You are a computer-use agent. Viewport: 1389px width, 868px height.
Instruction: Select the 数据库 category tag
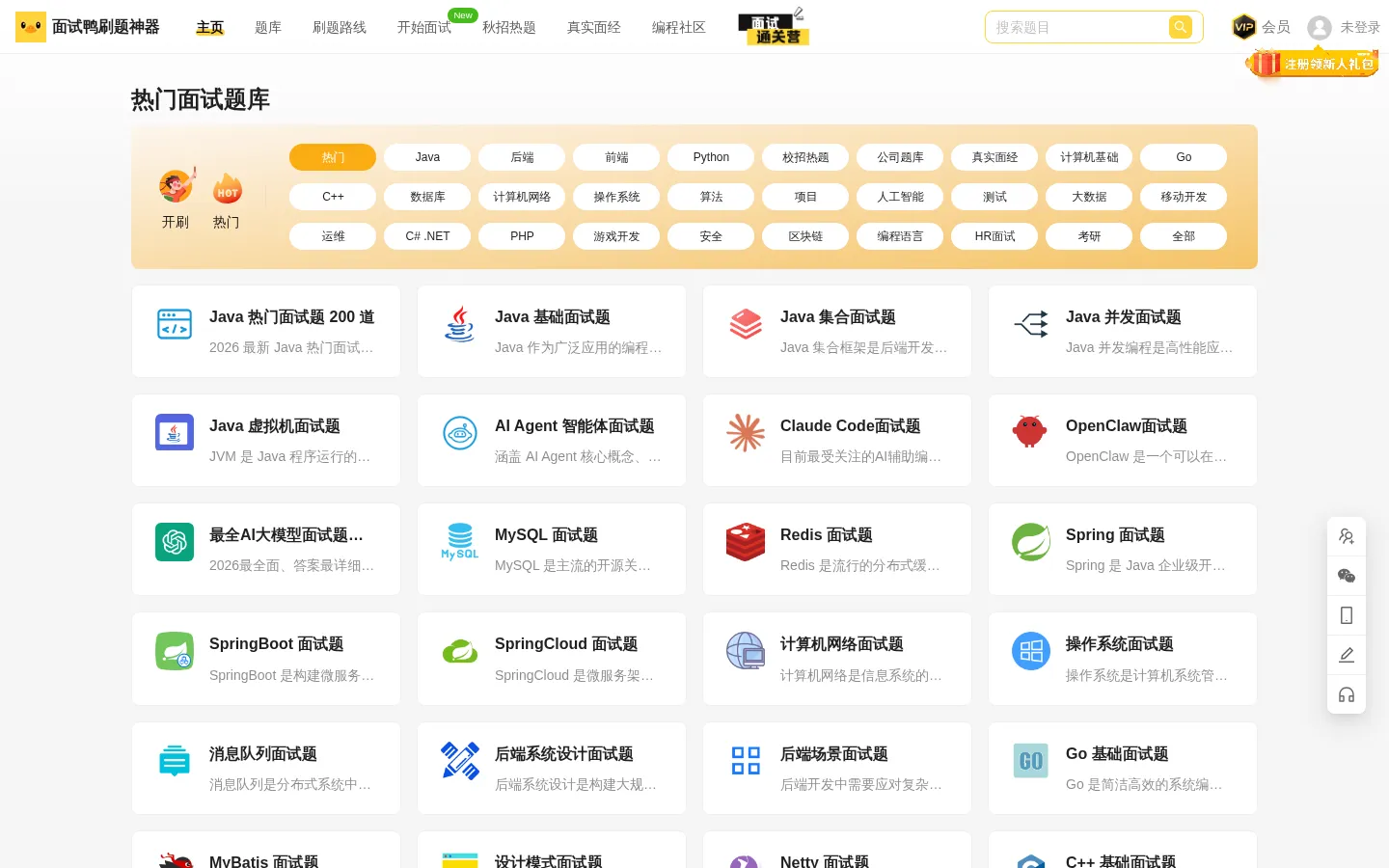(x=427, y=197)
